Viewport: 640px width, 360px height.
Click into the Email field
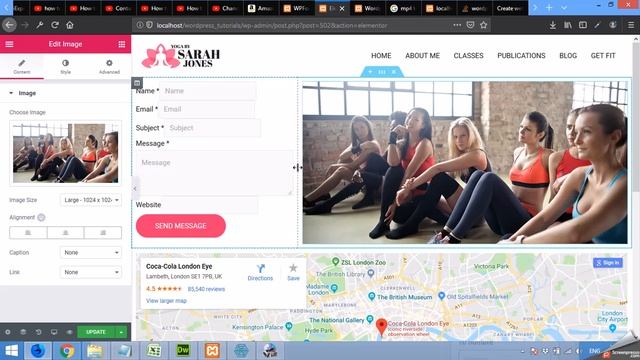(x=207, y=109)
